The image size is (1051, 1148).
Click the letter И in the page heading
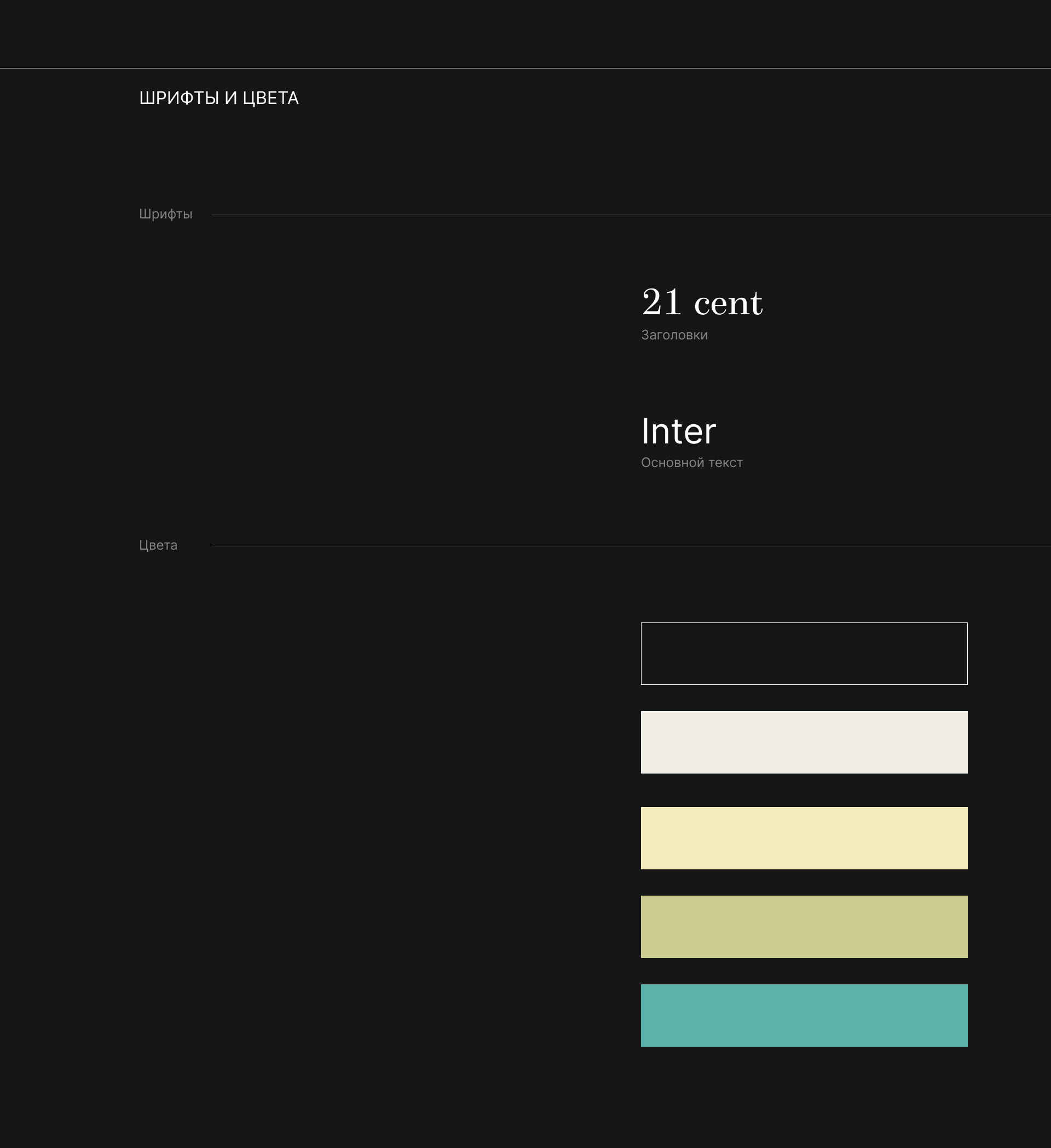tap(230, 99)
